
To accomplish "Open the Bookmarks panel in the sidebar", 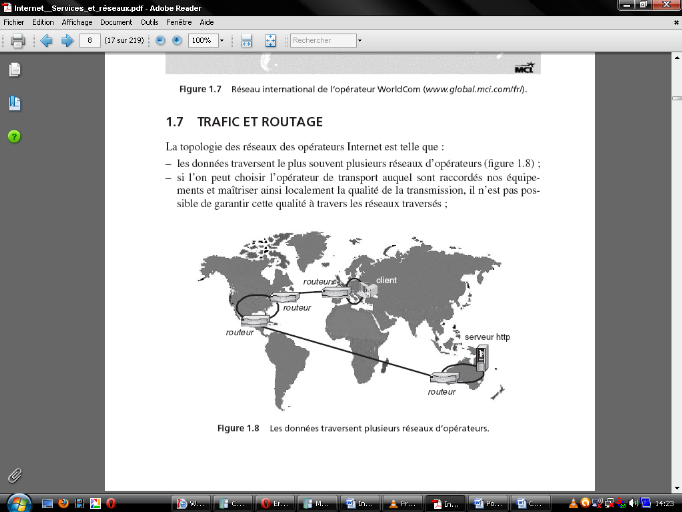I will [14, 103].
